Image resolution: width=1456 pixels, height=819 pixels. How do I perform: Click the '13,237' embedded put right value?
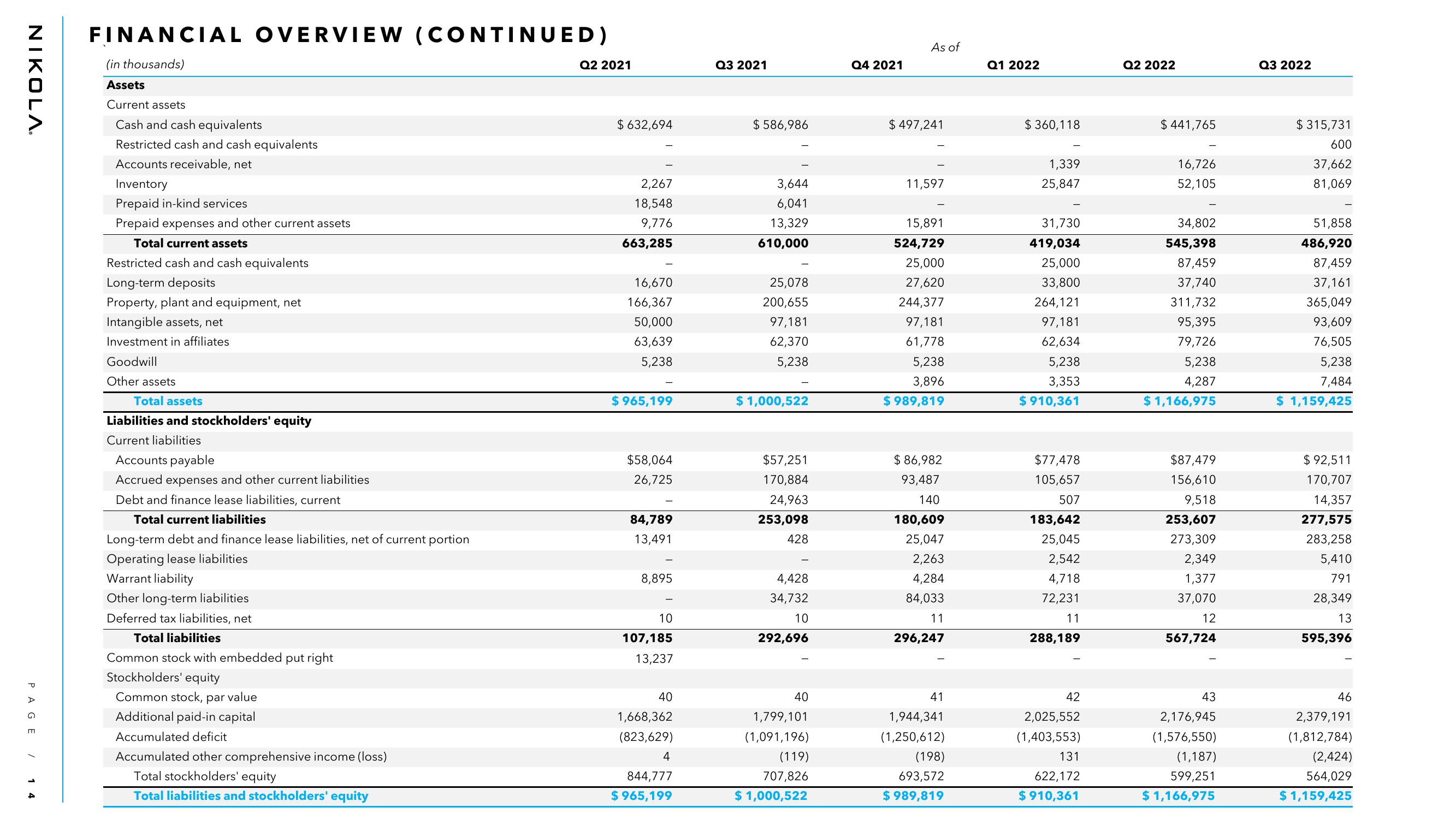[654, 658]
